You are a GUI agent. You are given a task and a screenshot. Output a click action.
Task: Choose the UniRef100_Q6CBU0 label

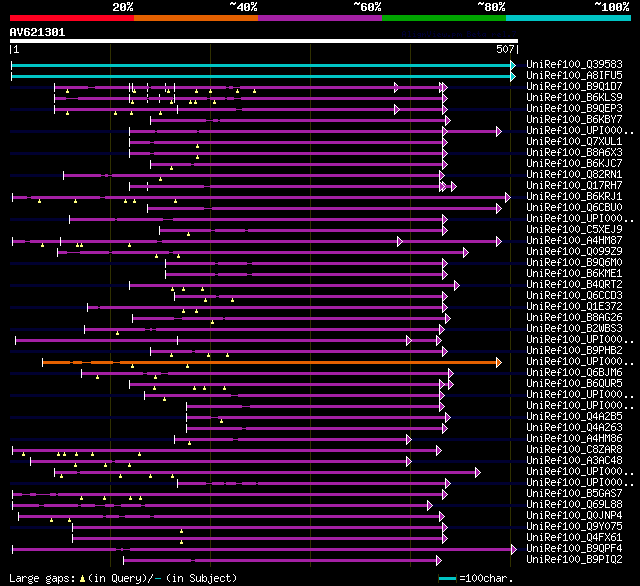[574, 208]
